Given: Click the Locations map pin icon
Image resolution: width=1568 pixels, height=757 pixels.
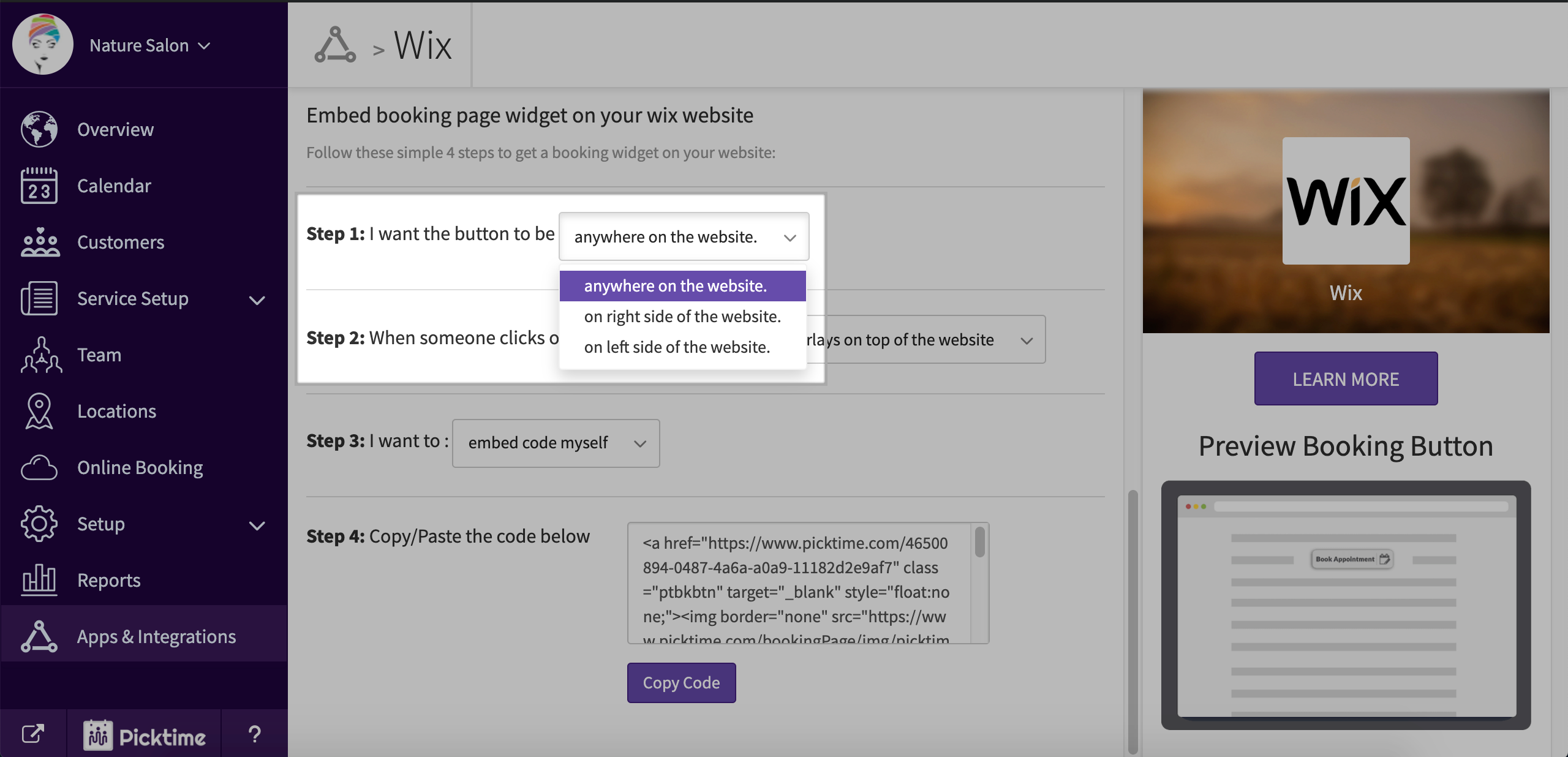Looking at the screenshot, I should tap(39, 411).
